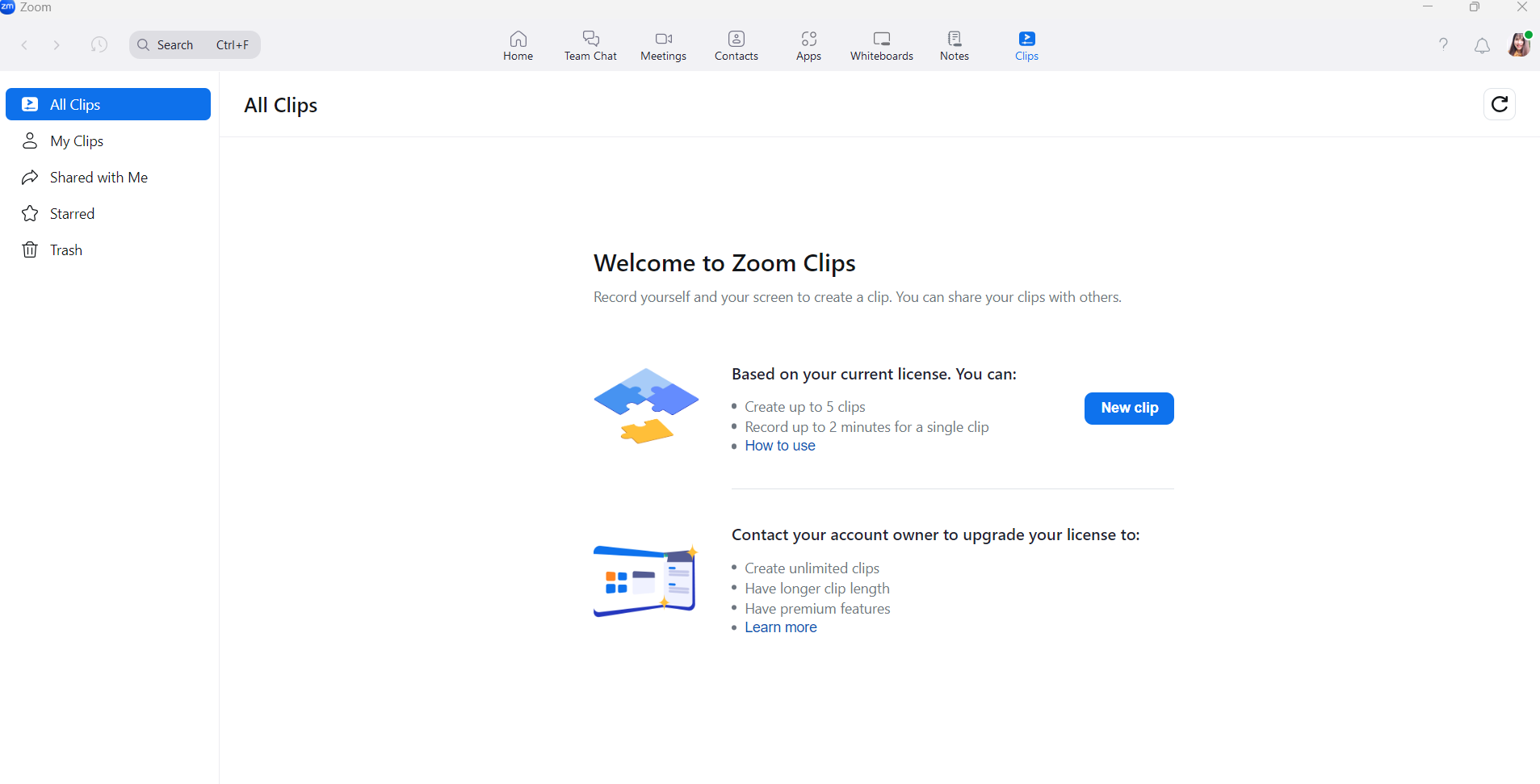Select Shared with Me in sidebar
The height and width of the screenshot is (784, 1540).
99,178
